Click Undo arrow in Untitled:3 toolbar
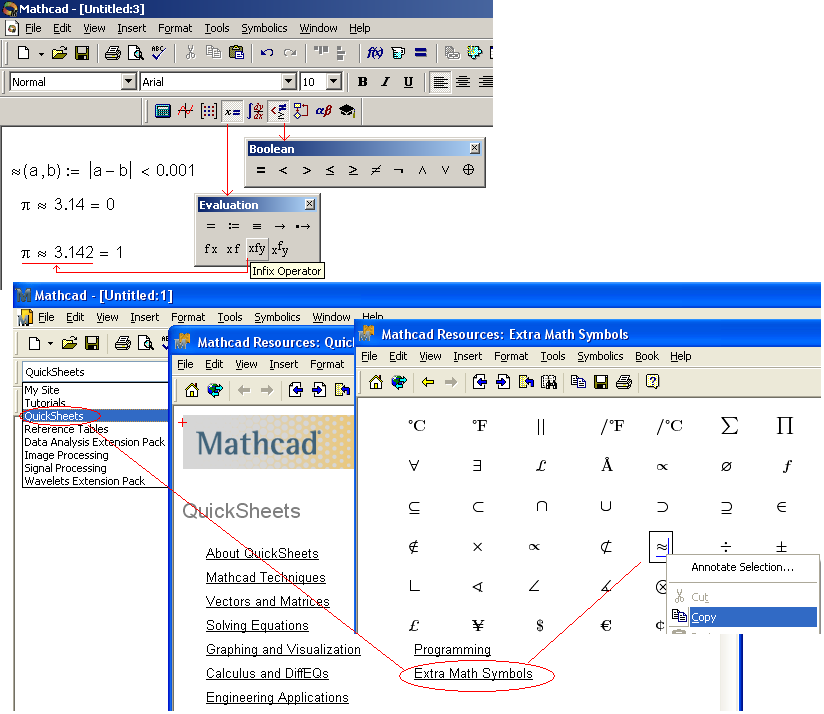 [x=267, y=53]
